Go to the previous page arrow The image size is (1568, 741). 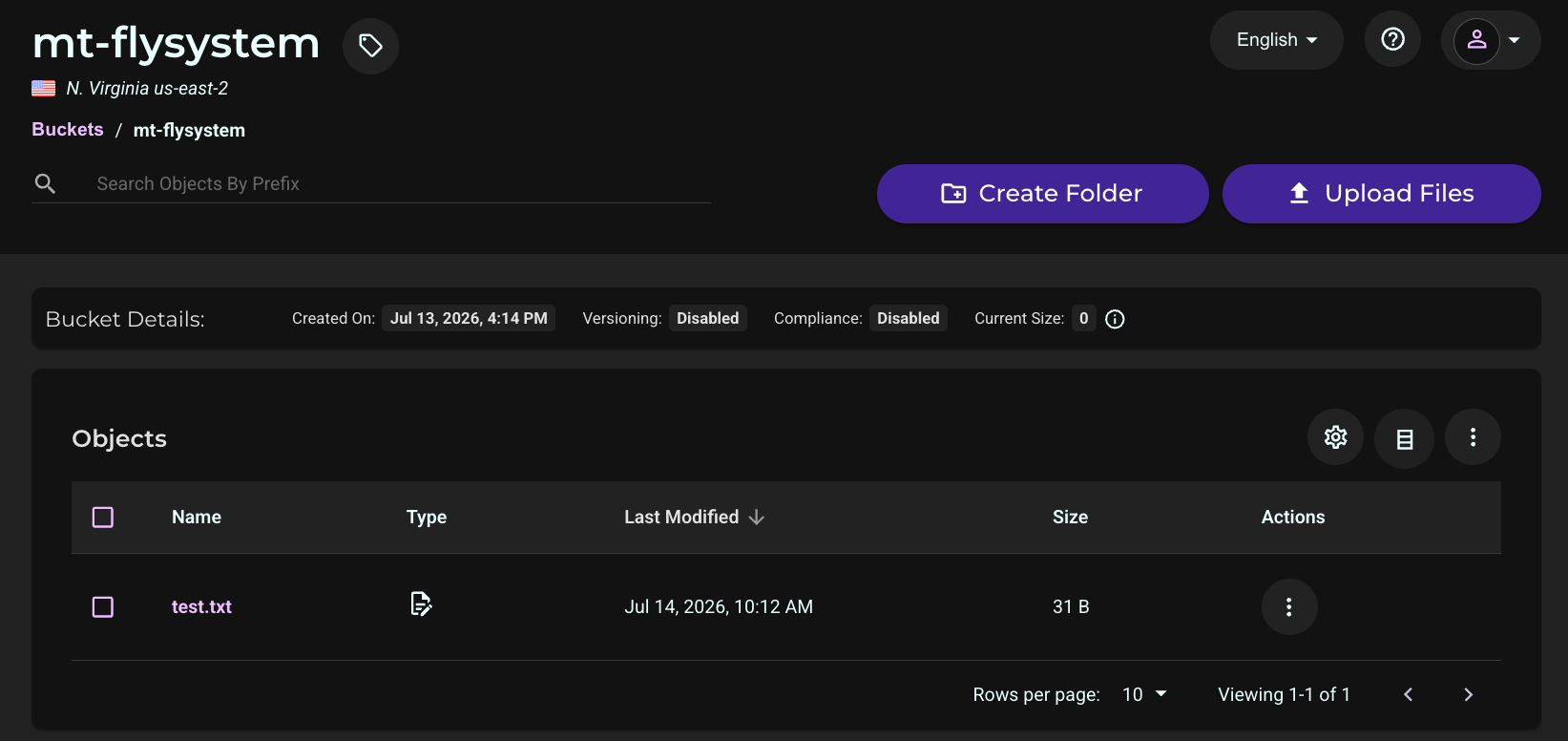(1408, 694)
